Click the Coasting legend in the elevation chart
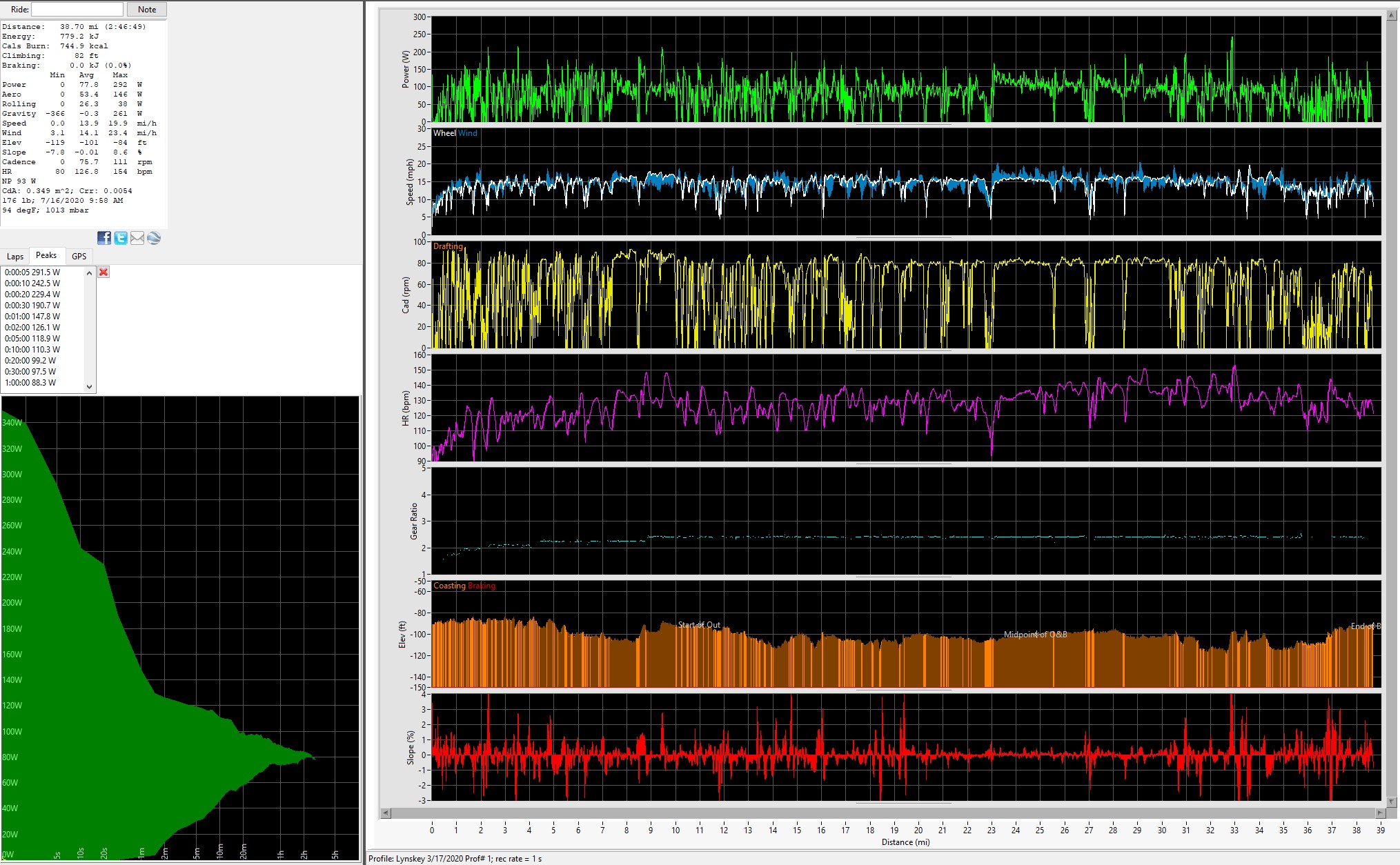Viewport: 1400px width, 865px height. tap(449, 586)
